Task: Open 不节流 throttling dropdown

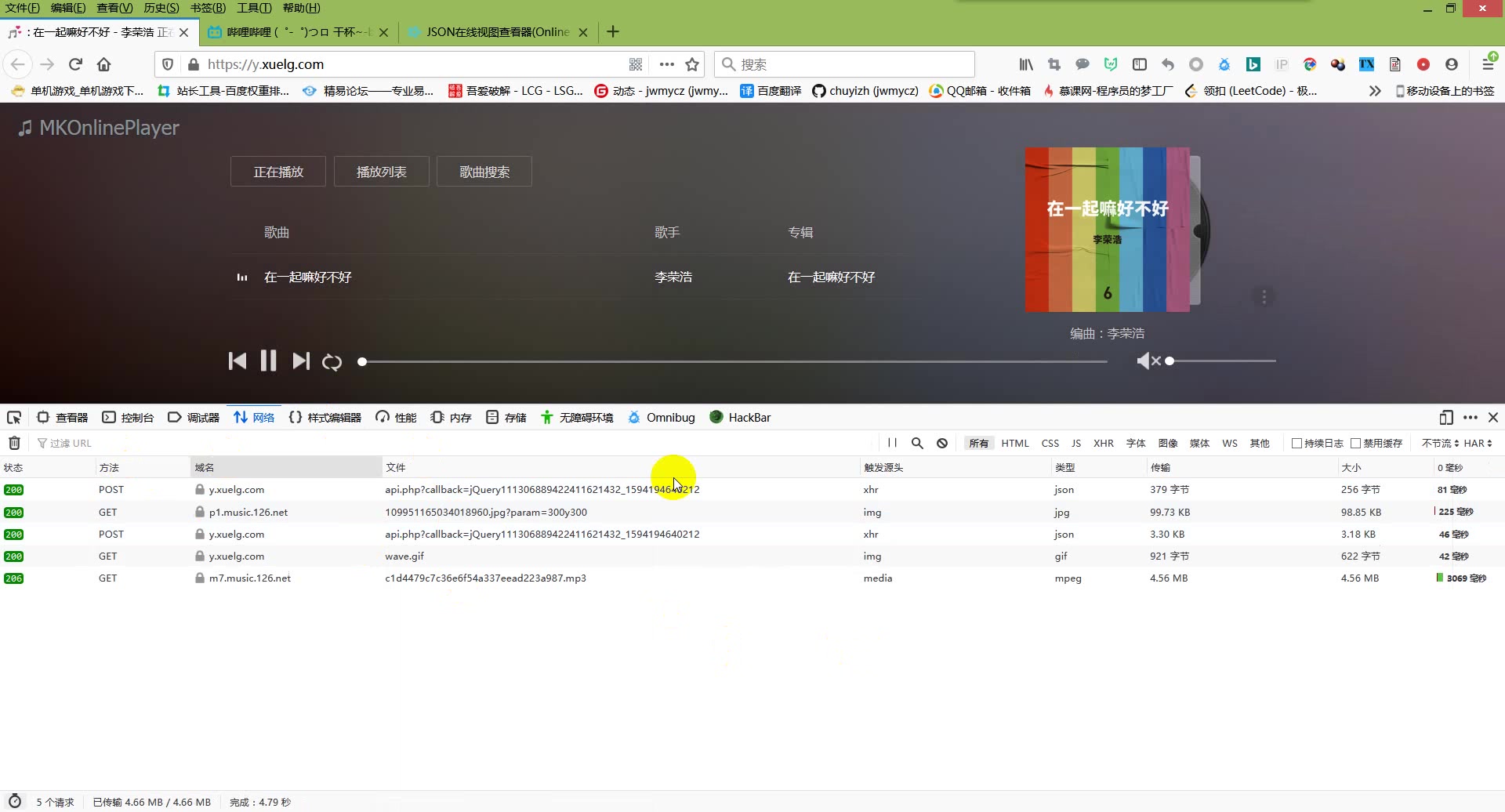Action: click(x=1440, y=443)
